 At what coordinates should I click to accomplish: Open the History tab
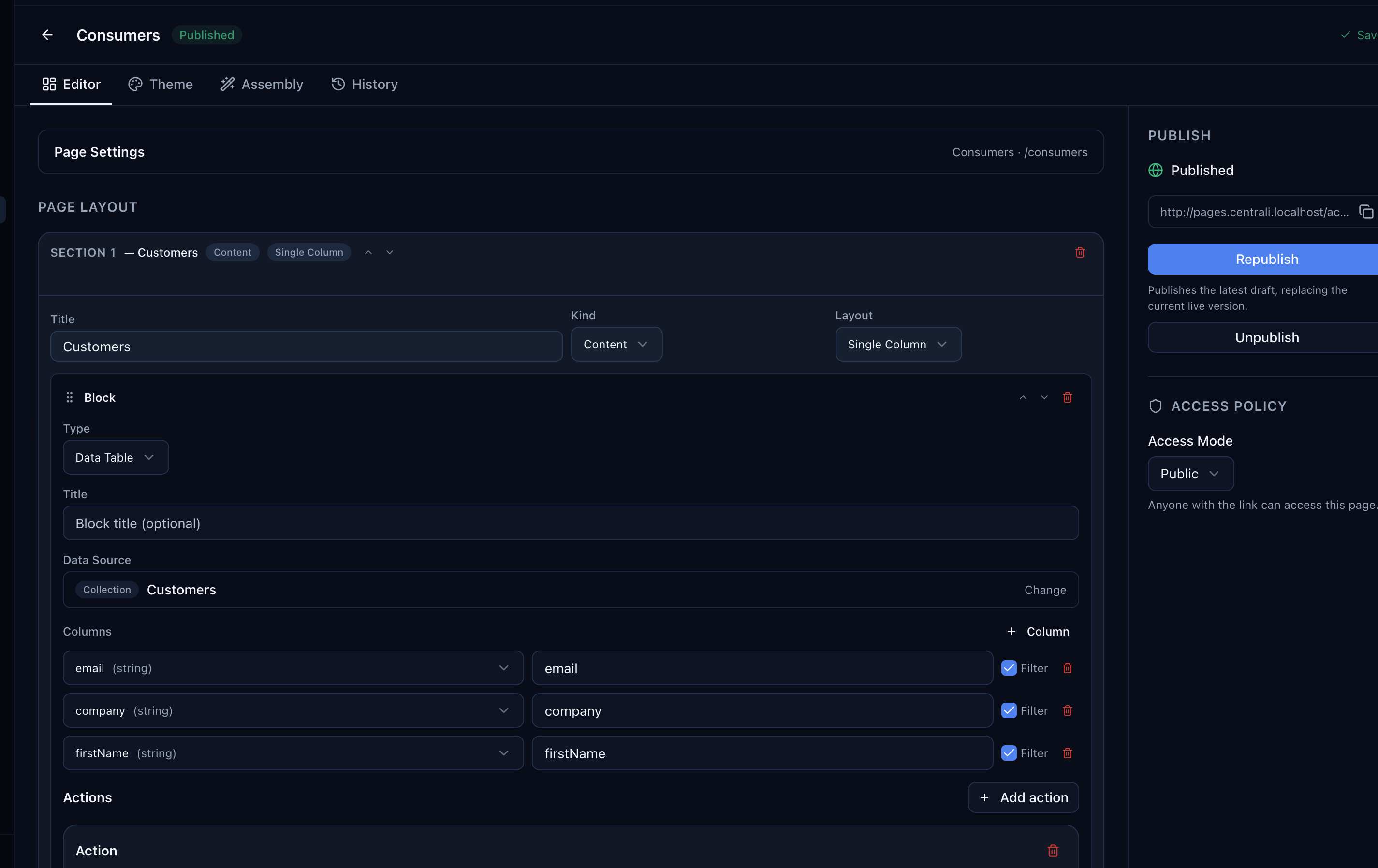click(365, 84)
